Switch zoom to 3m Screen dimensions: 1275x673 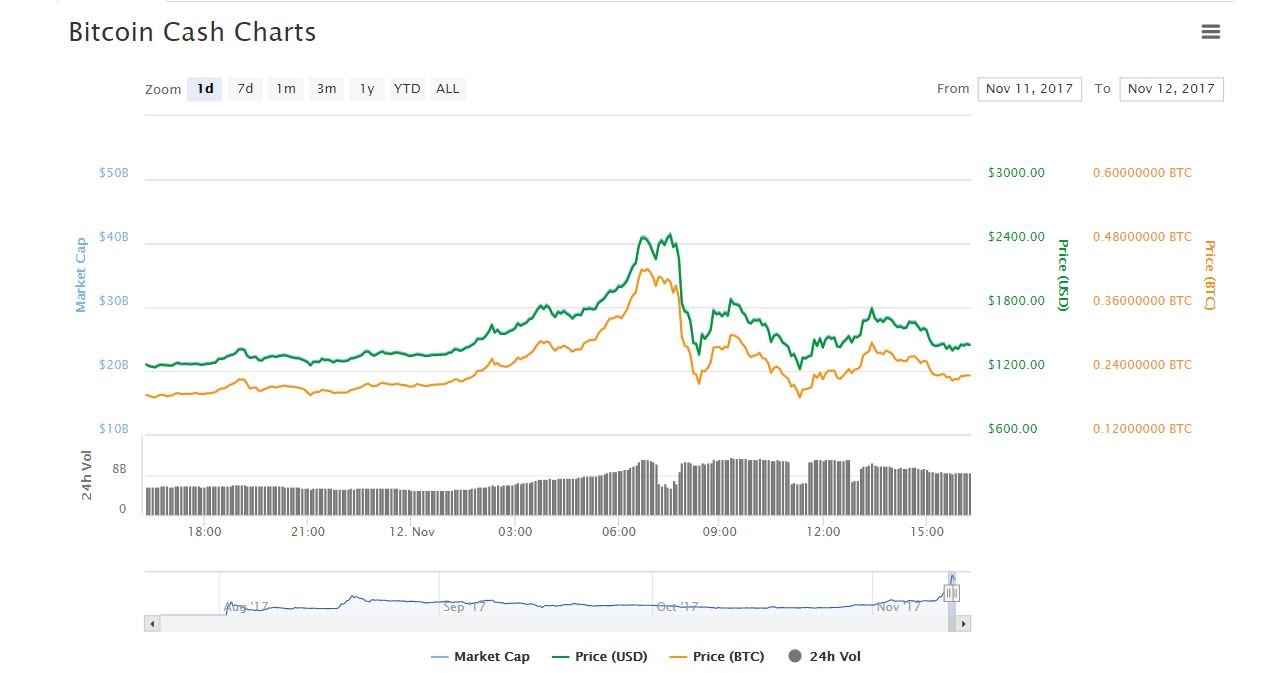[x=327, y=89]
